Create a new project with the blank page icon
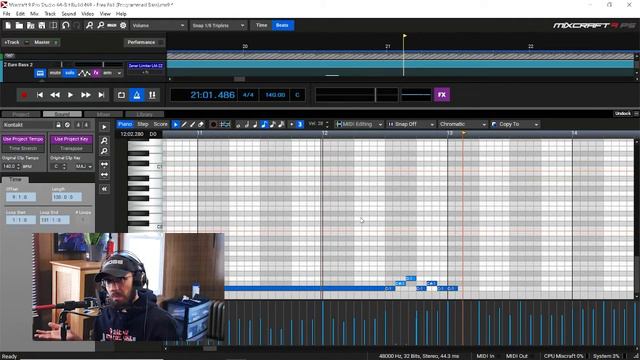 [x=8, y=25]
